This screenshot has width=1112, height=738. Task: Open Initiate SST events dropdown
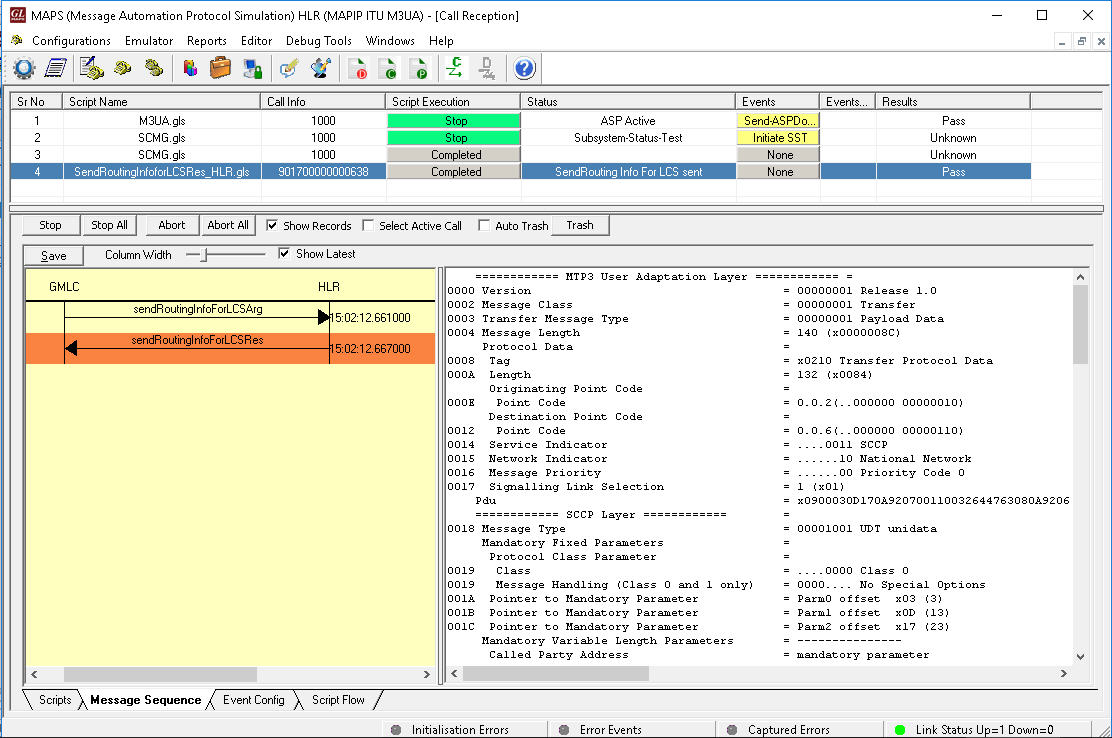pos(778,138)
